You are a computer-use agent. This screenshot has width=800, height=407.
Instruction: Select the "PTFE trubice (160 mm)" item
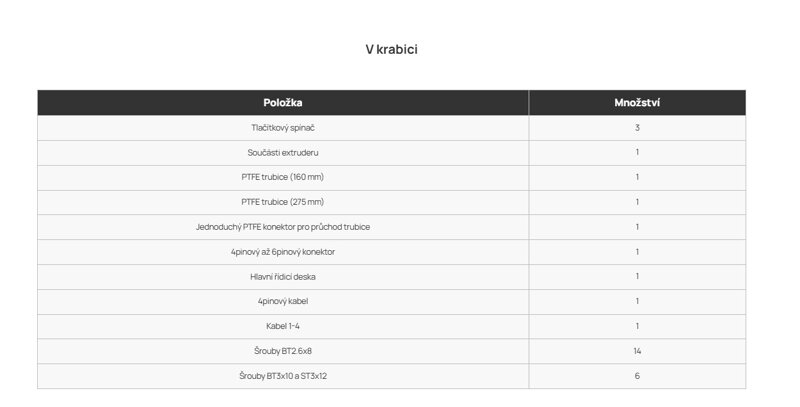283,177
